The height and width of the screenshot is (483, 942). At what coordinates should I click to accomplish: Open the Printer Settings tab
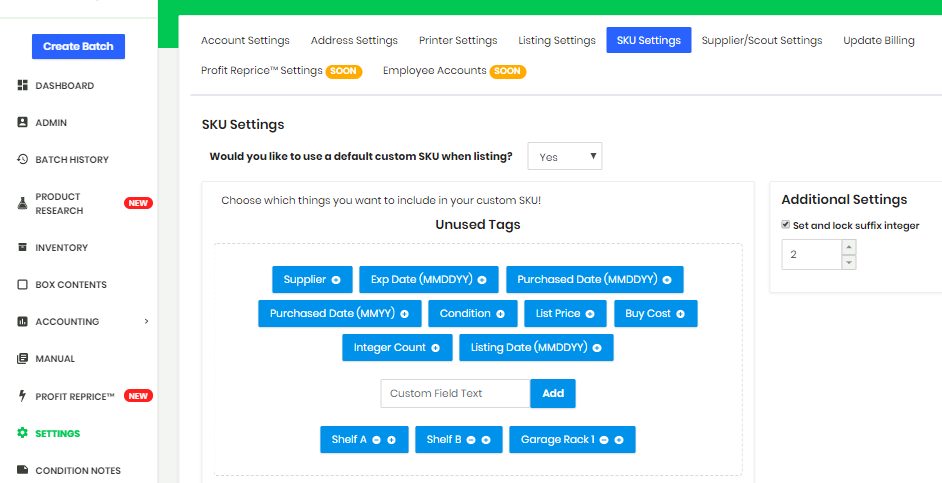pos(458,40)
